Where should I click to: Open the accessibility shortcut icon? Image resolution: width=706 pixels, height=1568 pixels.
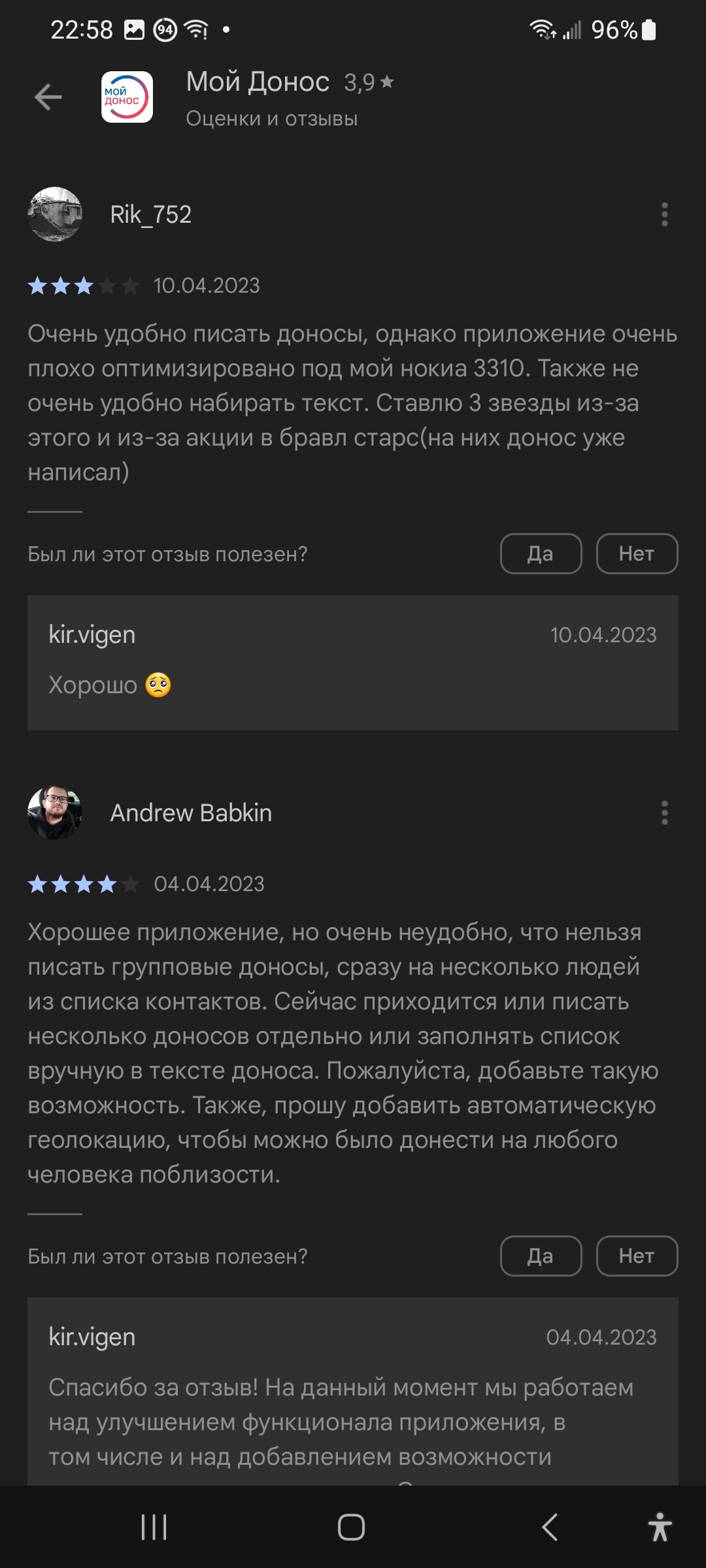coord(660,1527)
